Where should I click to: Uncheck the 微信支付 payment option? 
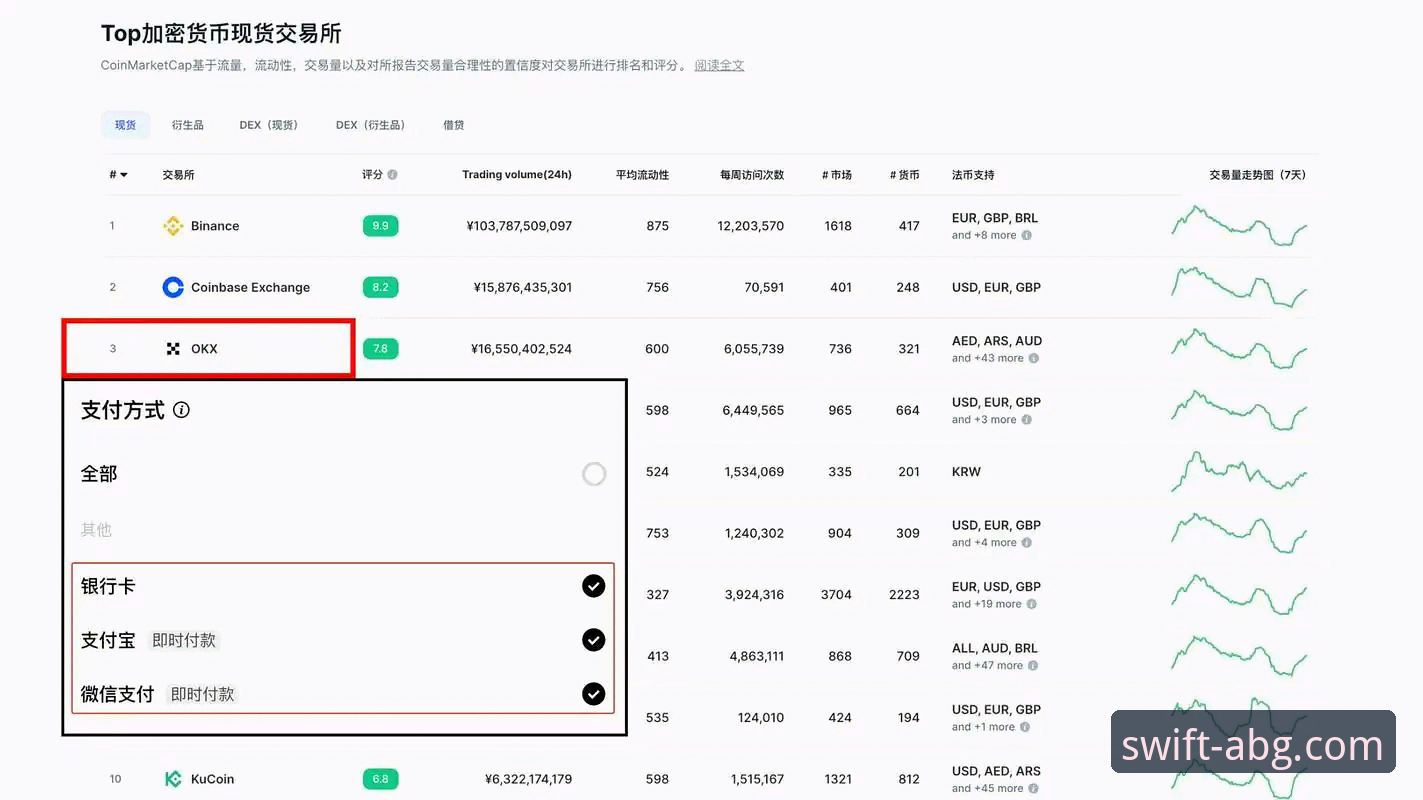594,694
